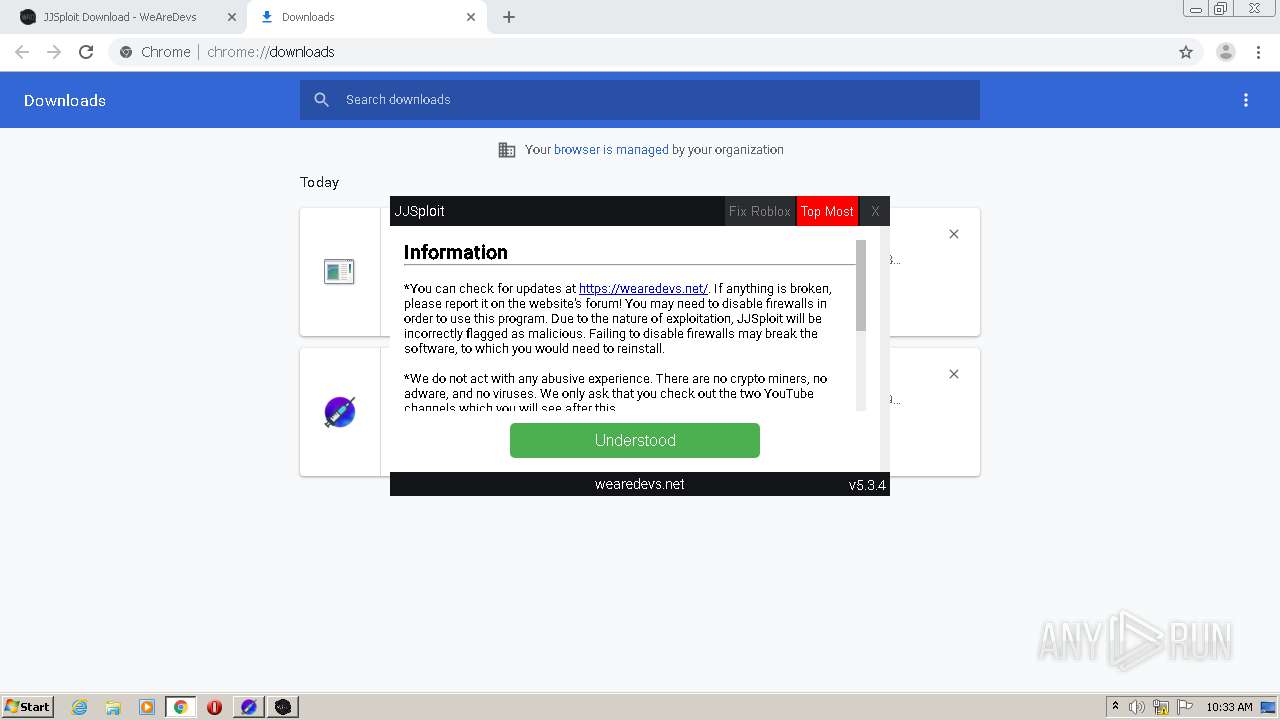Click the 10:33 AM taskbar clock
The image size is (1280, 720).
[x=1229, y=707]
